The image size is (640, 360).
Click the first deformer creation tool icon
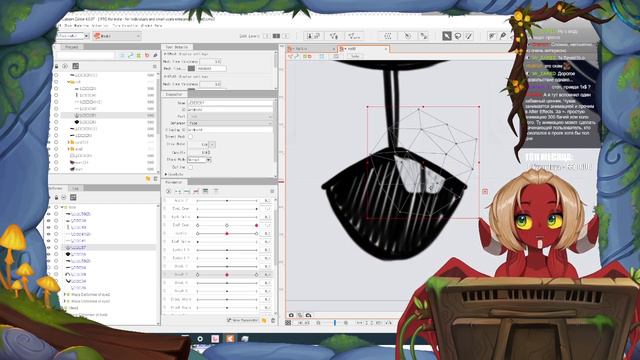click(x=313, y=36)
